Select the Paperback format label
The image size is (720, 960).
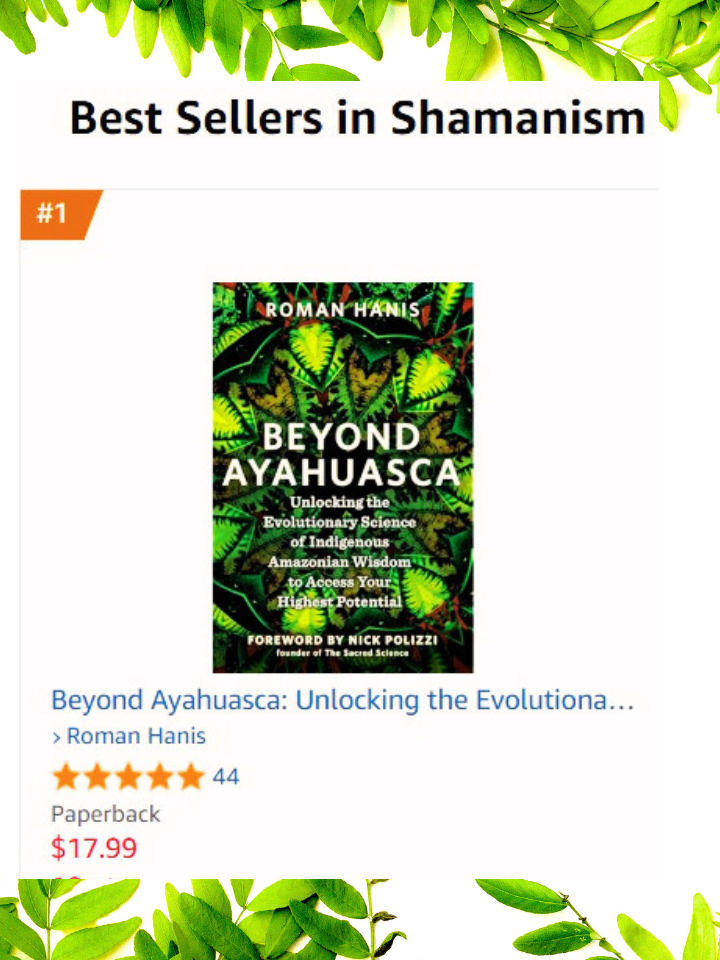tap(106, 814)
